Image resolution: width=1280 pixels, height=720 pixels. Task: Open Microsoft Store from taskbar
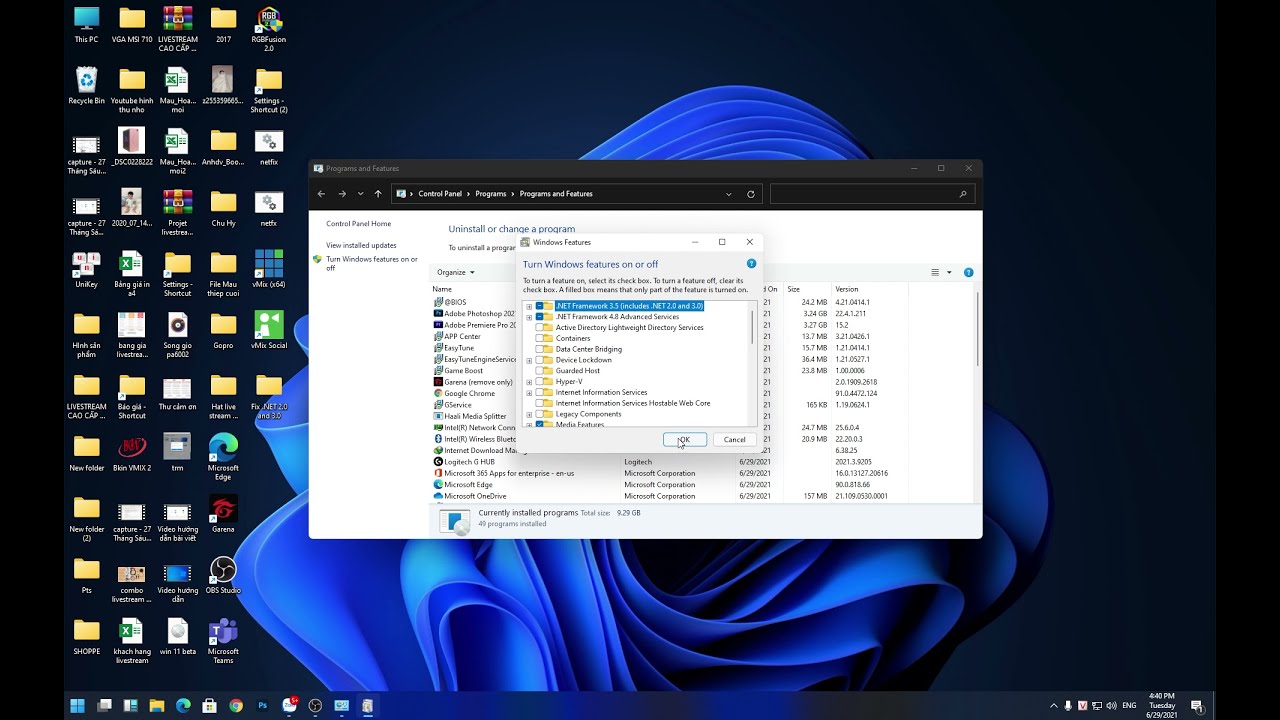tap(209, 706)
